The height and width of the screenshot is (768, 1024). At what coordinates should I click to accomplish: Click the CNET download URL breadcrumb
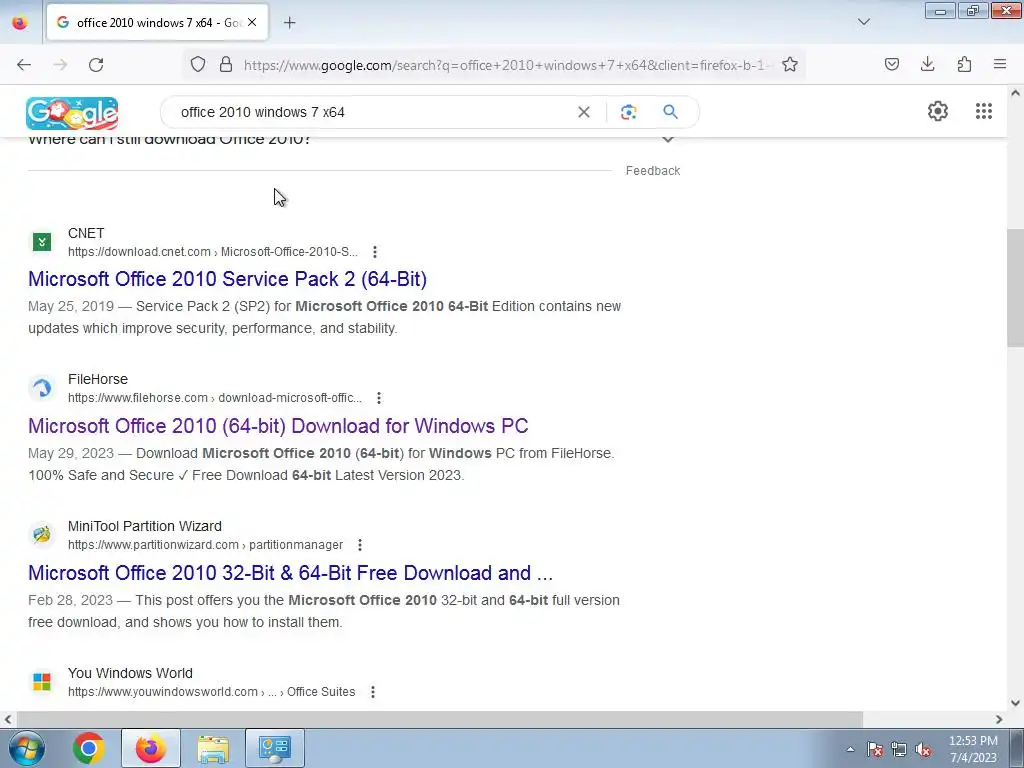tap(213, 252)
